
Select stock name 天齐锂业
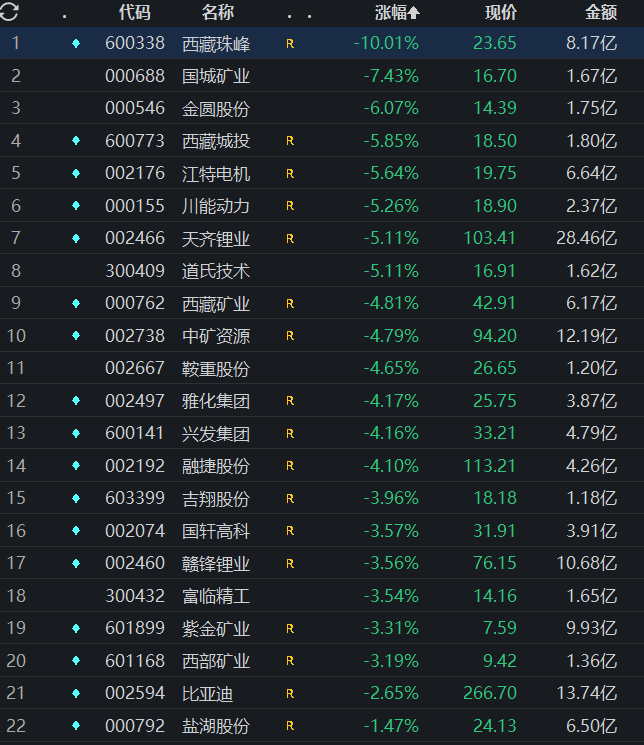pos(216,239)
